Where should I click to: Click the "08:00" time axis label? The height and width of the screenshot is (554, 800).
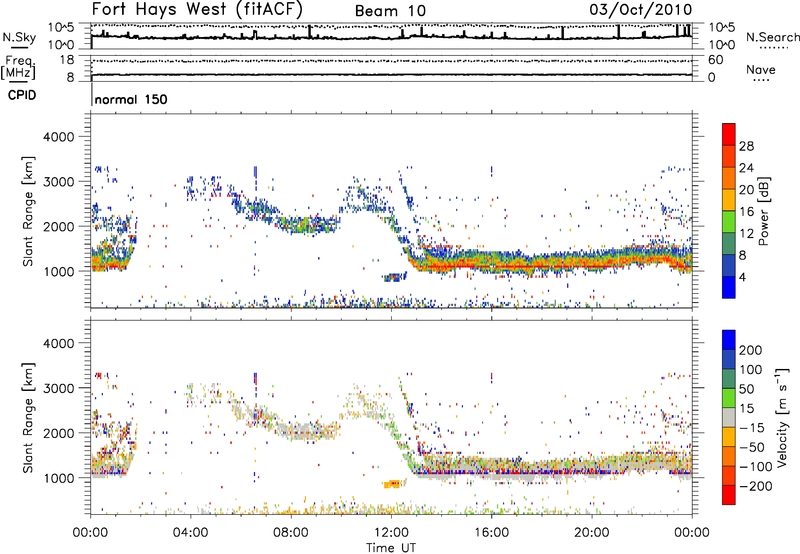[291, 533]
